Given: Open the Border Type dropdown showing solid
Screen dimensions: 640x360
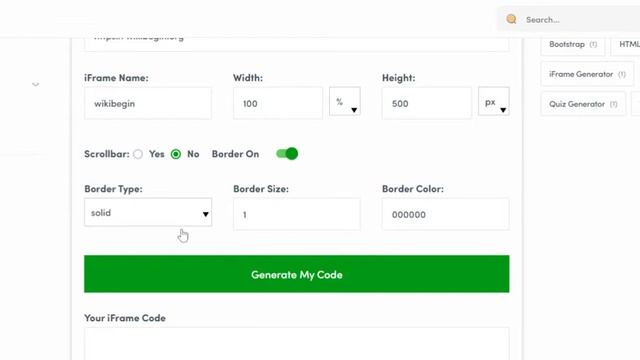Looking at the screenshot, I should pyautogui.click(x=148, y=212).
